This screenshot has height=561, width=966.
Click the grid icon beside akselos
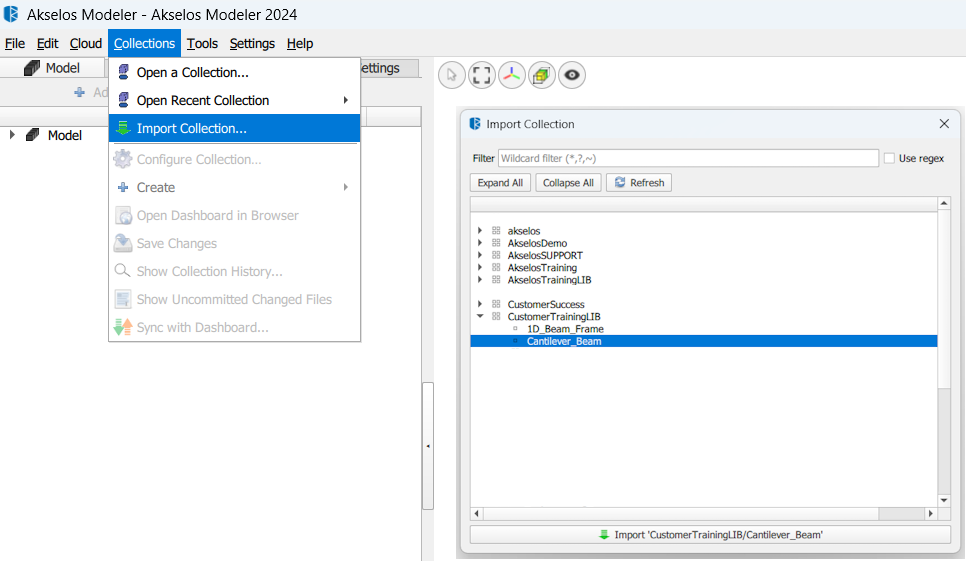496,230
